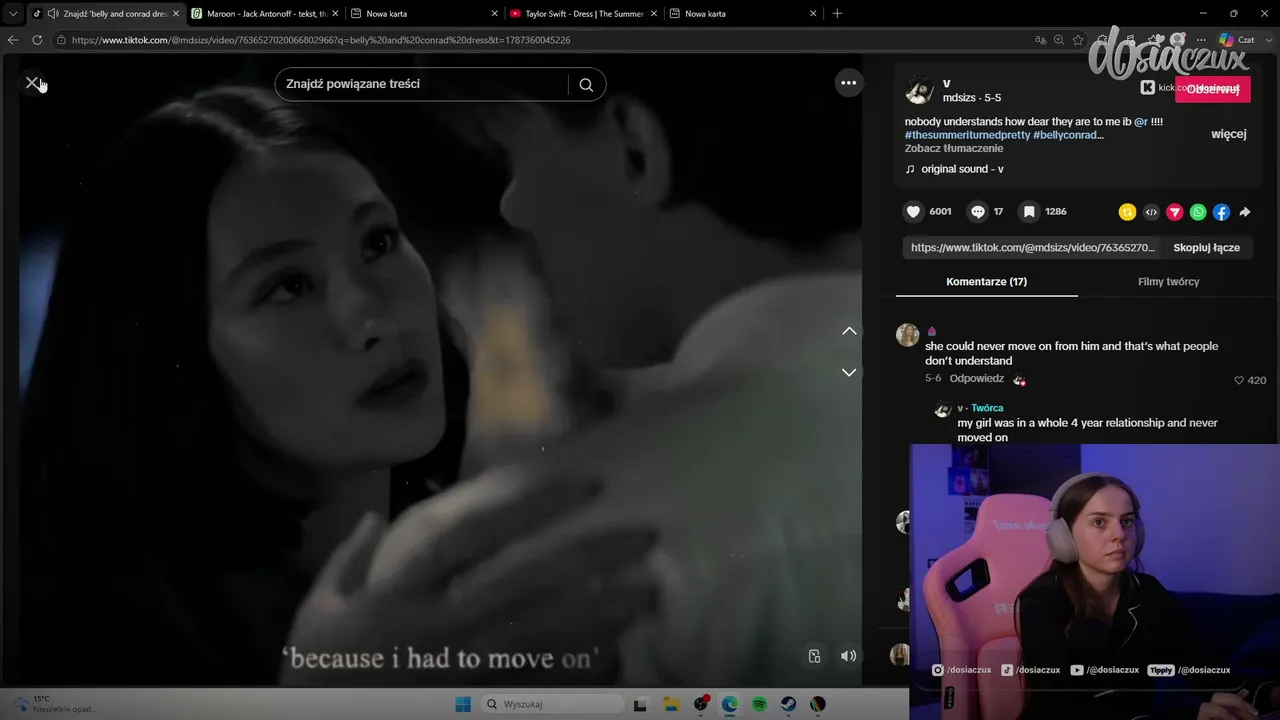Click the browser address bar URL
Image resolution: width=1280 pixels, height=720 pixels.
coord(321,40)
